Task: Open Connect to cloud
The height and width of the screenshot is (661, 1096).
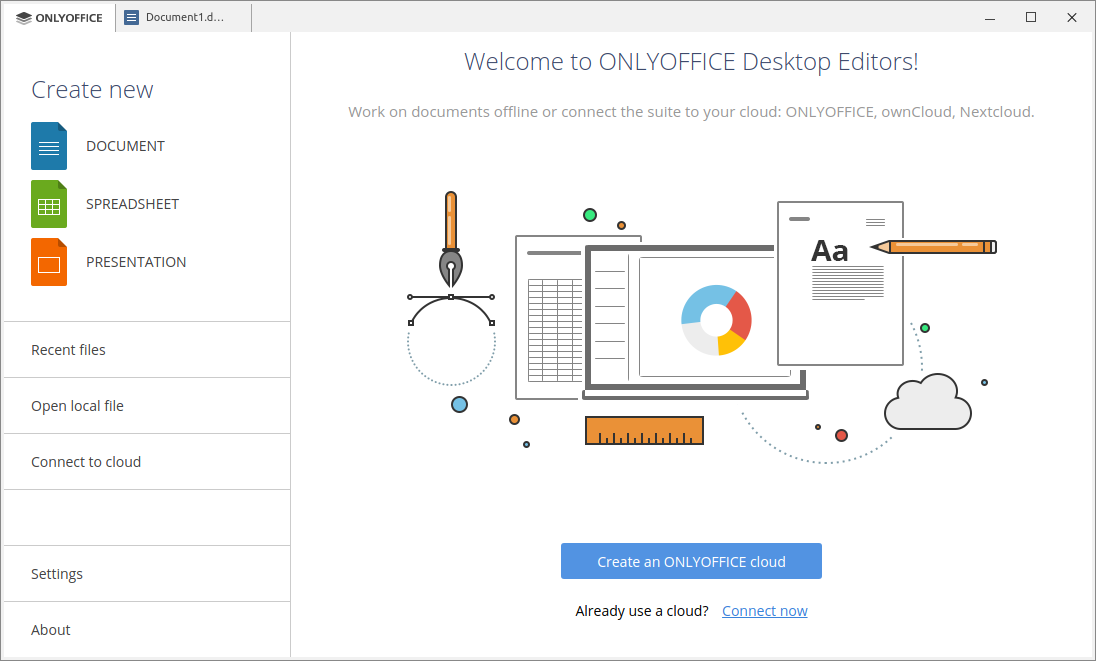Action: pyautogui.click(x=86, y=461)
